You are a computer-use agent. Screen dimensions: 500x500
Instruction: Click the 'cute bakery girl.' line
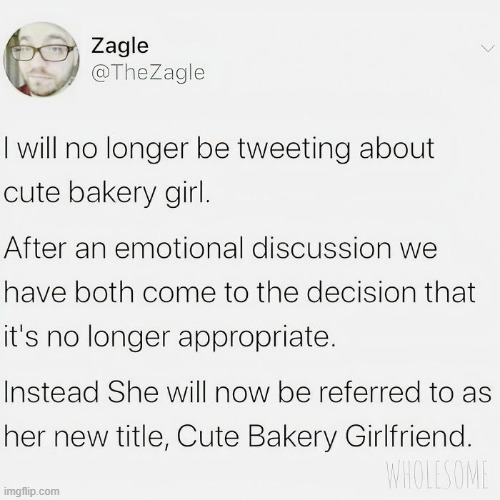coord(107,193)
